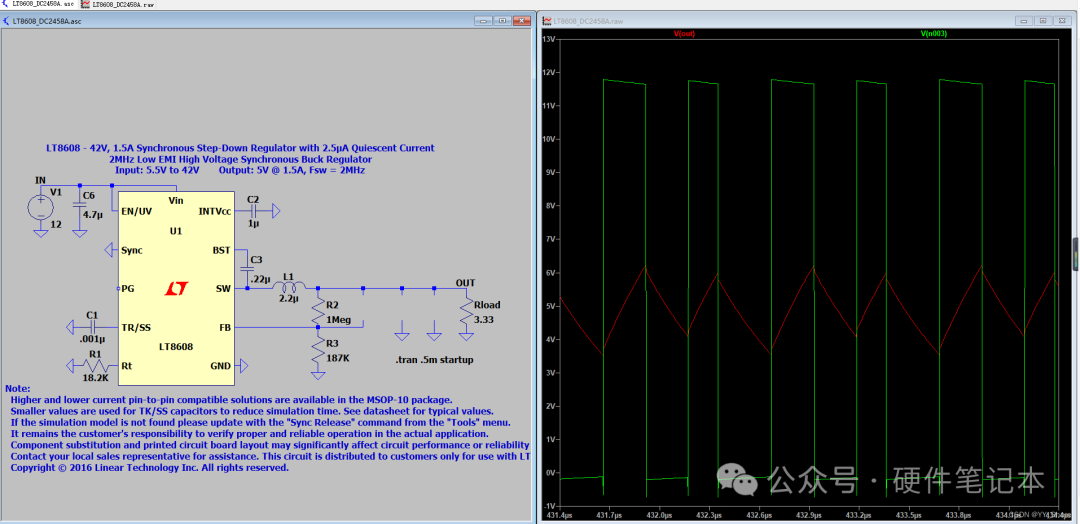Maximize the LT8608_DC2458A.asc schematic window
The image size is (1080, 524).
point(502,20)
